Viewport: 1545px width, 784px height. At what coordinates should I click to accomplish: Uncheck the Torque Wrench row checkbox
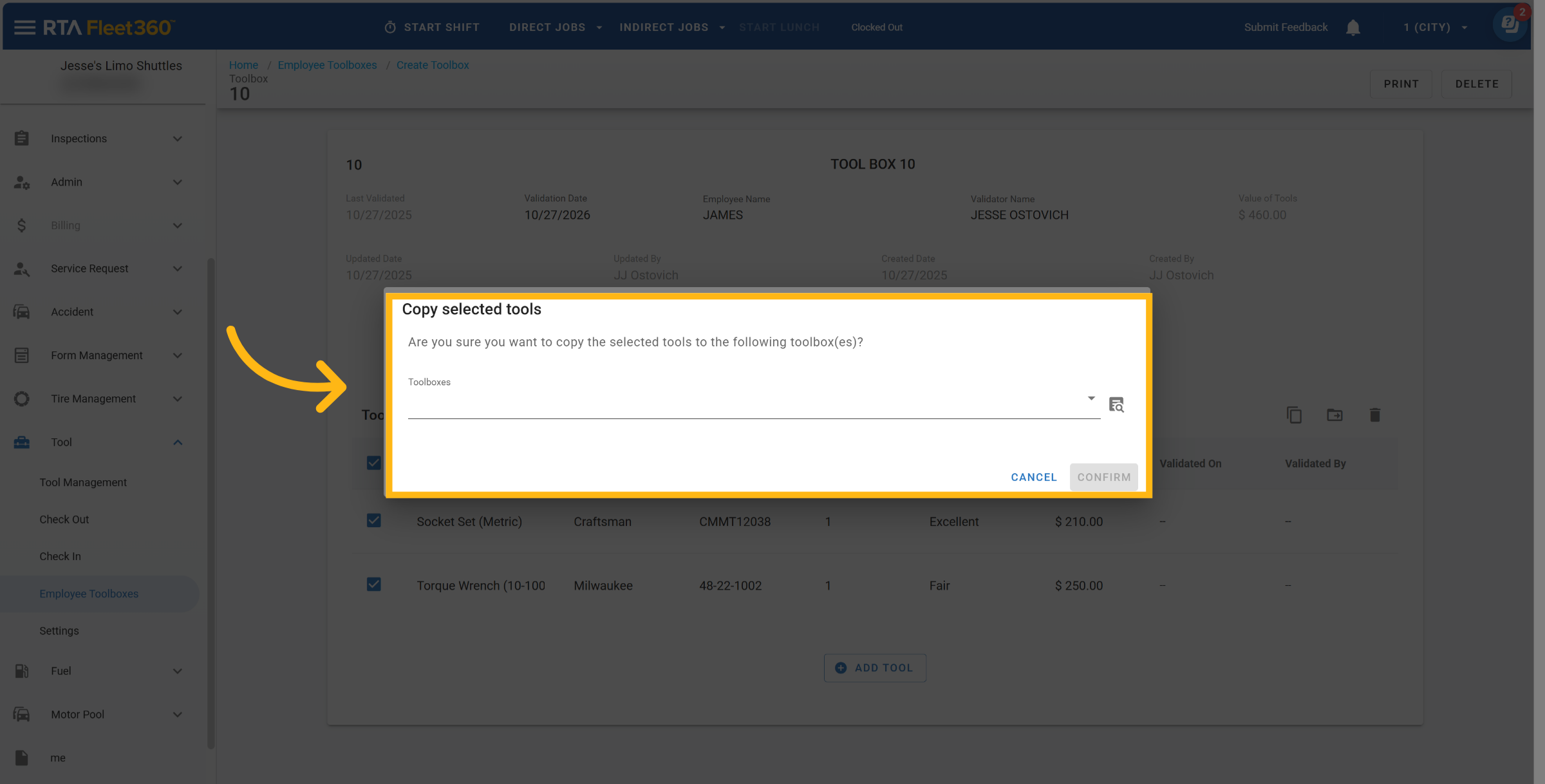(x=373, y=584)
